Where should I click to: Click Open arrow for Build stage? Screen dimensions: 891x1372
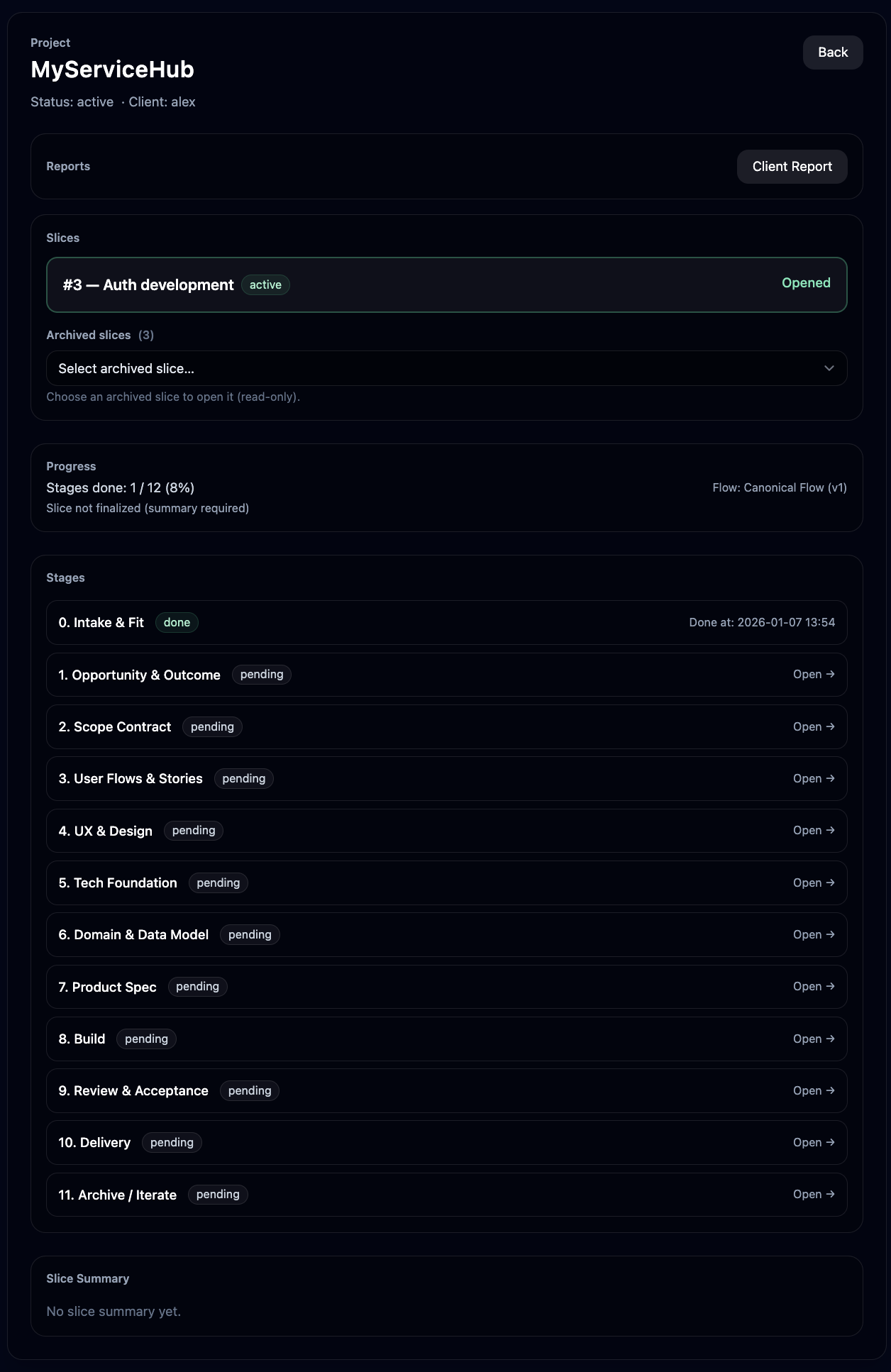[813, 1039]
